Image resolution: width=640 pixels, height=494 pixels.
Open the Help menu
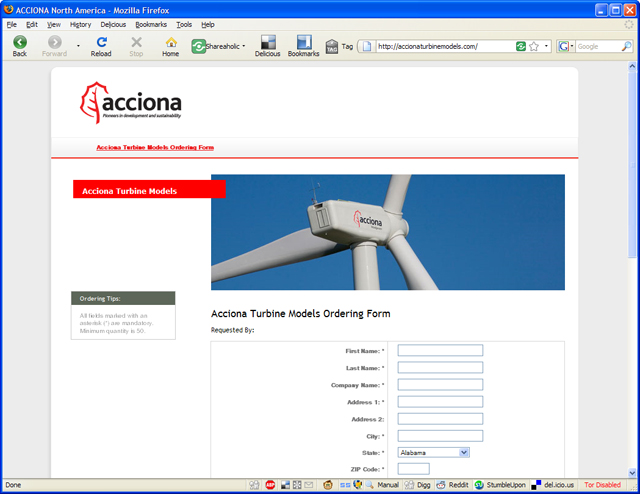(x=208, y=24)
